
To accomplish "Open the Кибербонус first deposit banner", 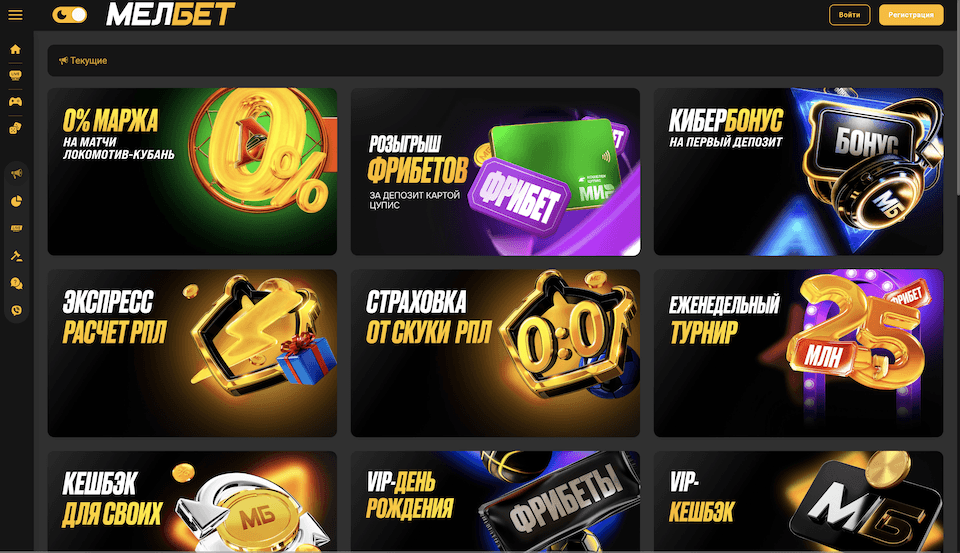I will tap(798, 171).
